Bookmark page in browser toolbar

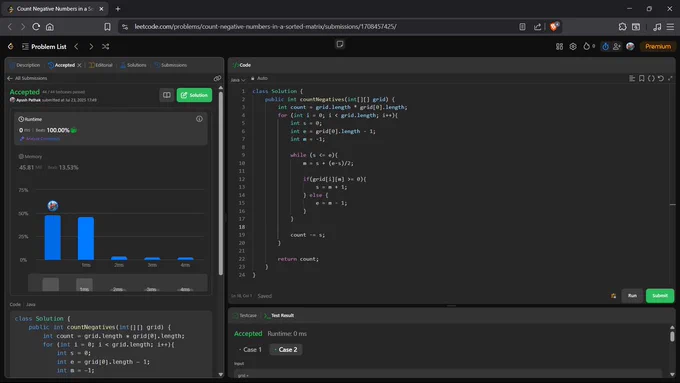107,27
